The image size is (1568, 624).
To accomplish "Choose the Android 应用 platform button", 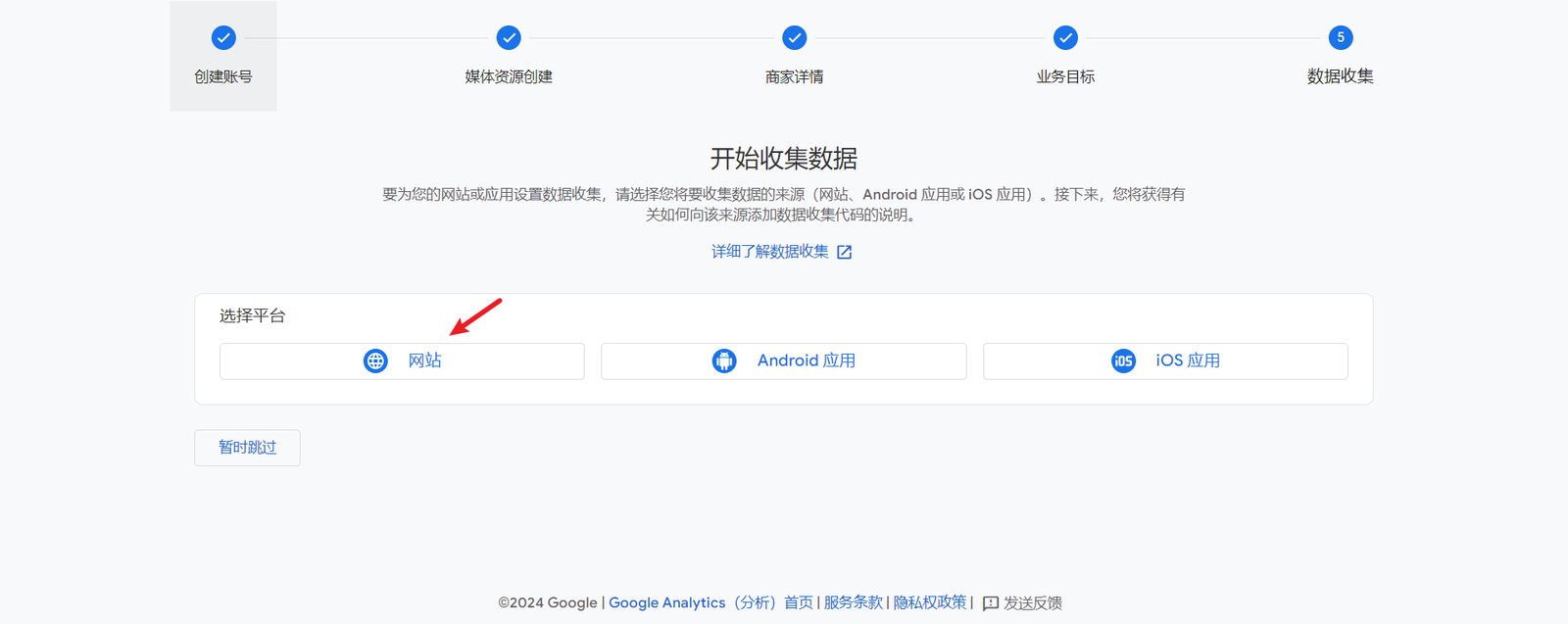I will point(784,361).
